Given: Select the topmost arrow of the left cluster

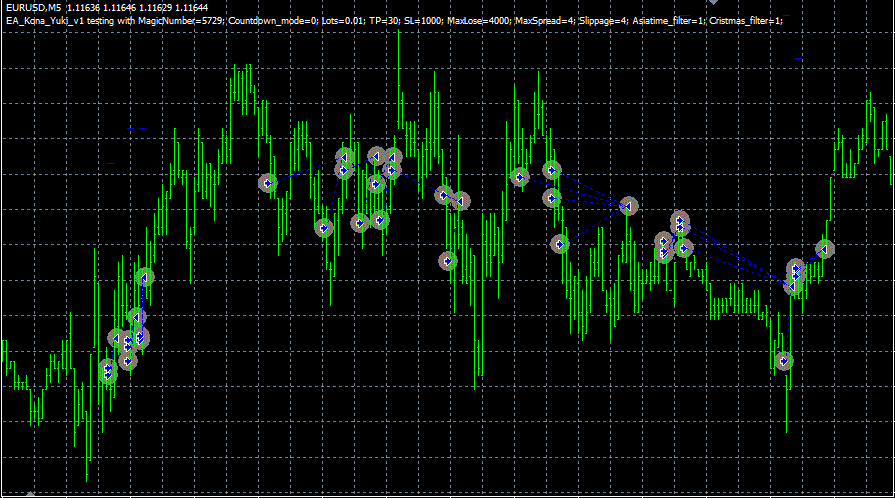Looking at the screenshot, I should click(x=144, y=277).
